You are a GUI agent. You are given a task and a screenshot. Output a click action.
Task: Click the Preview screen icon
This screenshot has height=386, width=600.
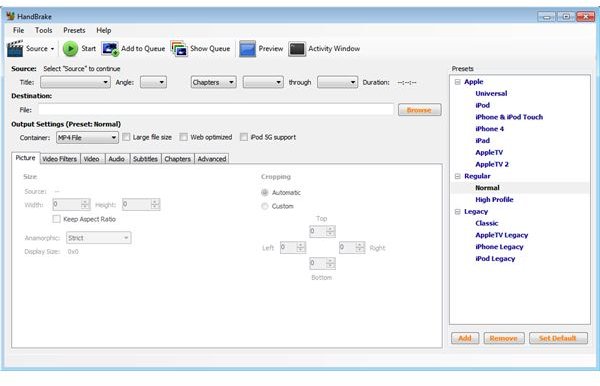click(x=247, y=49)
